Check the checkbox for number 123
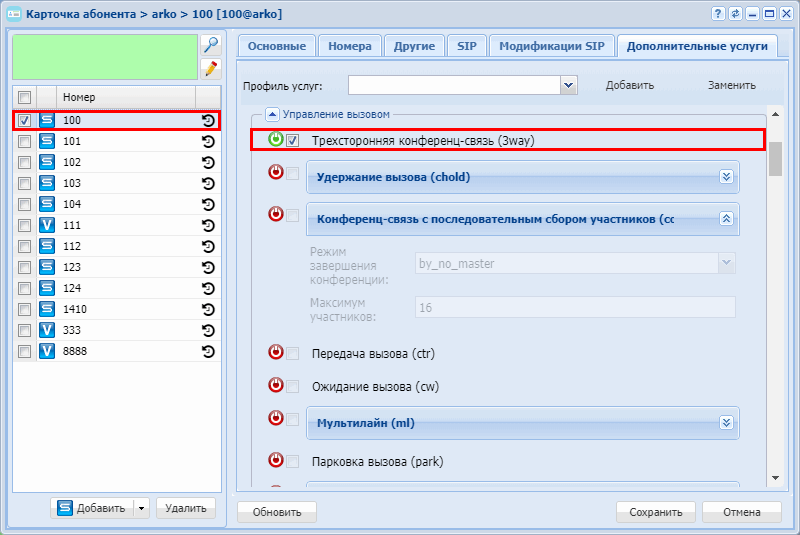 [24, 267]
